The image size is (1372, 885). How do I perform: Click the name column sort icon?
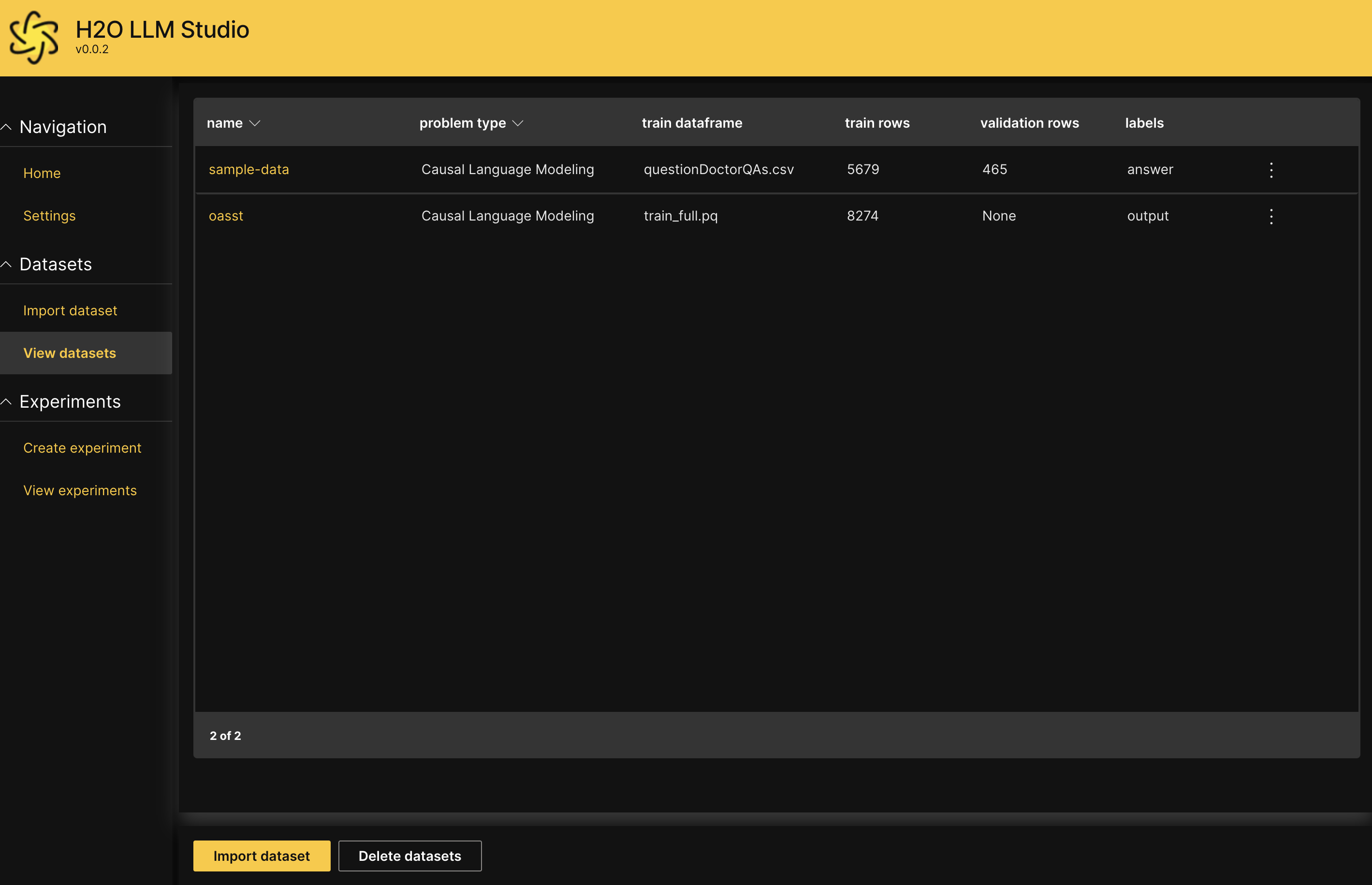257,123
